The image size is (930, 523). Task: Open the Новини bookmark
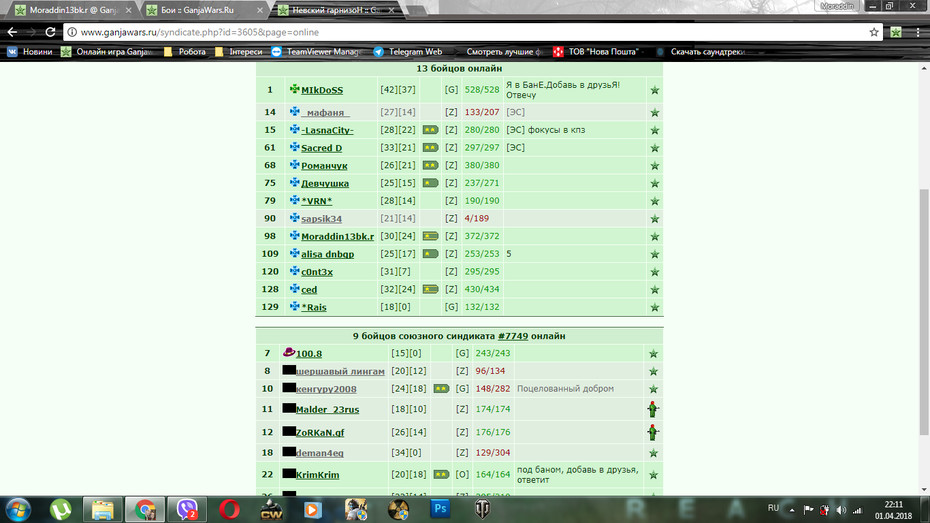click(x=30, y=52)
